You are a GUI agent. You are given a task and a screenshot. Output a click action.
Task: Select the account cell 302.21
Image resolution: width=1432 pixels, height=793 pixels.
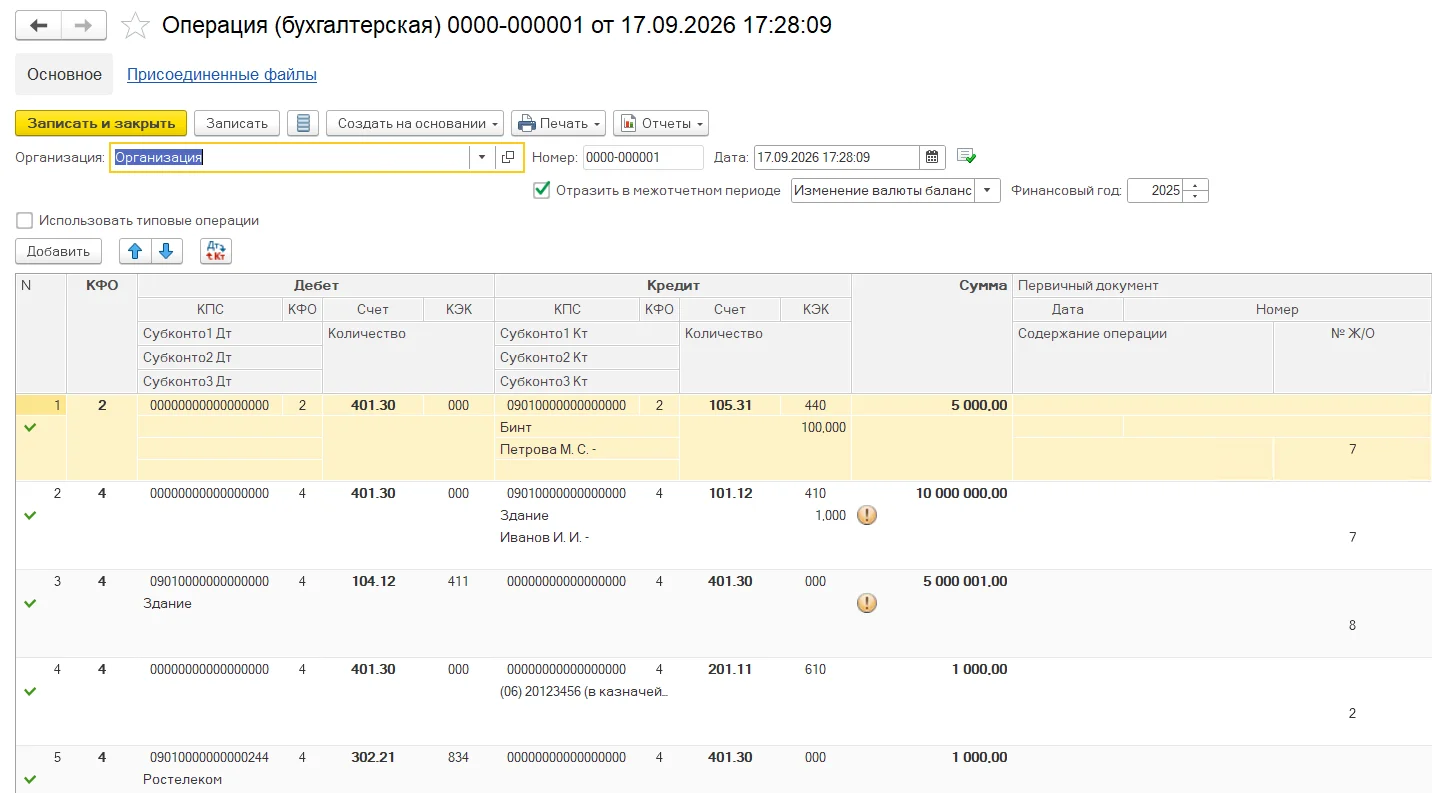click(373, 757)
